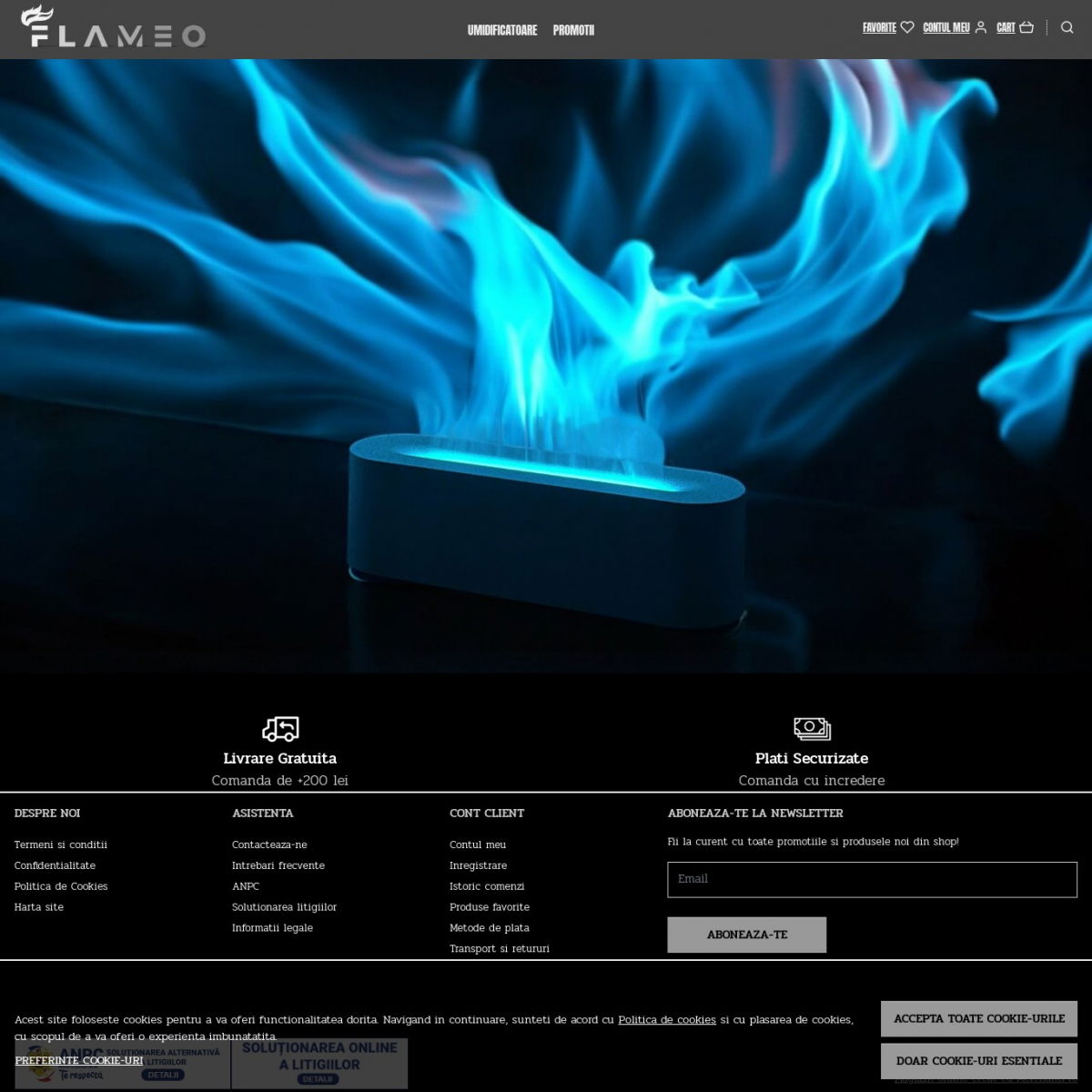
Task: Open Politica de cookies link in banner
Action: point(667,1019)
